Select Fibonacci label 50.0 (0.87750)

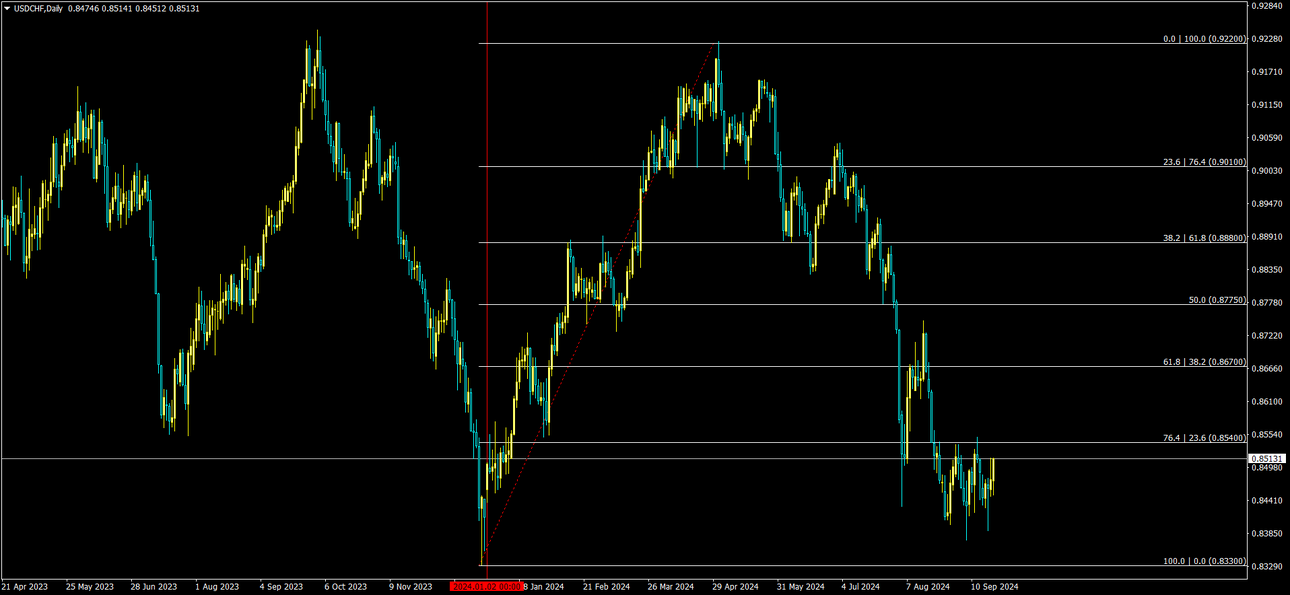coord(1217,300)
